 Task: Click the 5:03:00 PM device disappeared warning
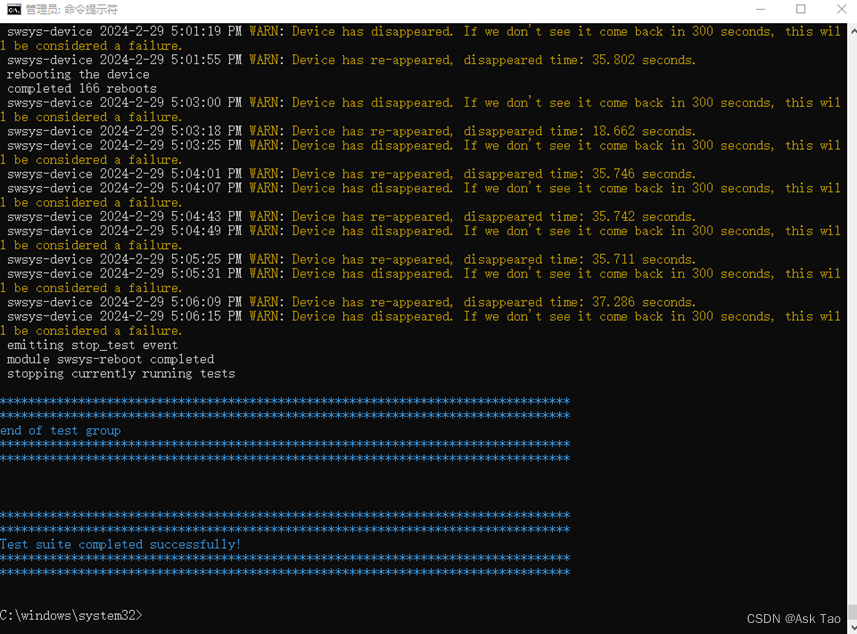pos(421,110)
